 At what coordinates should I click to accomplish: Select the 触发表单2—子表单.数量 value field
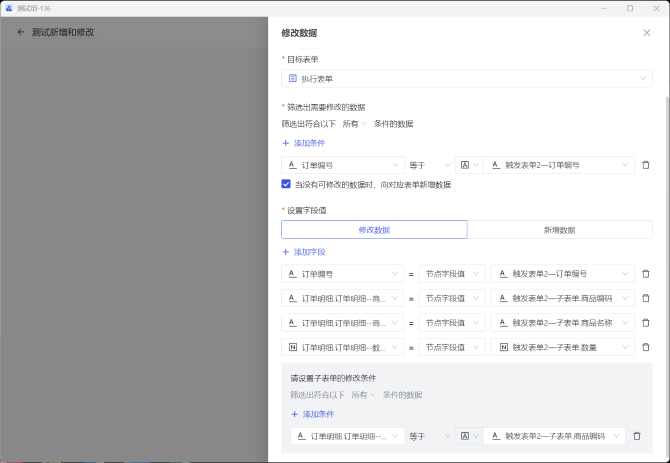pos(561,347)
